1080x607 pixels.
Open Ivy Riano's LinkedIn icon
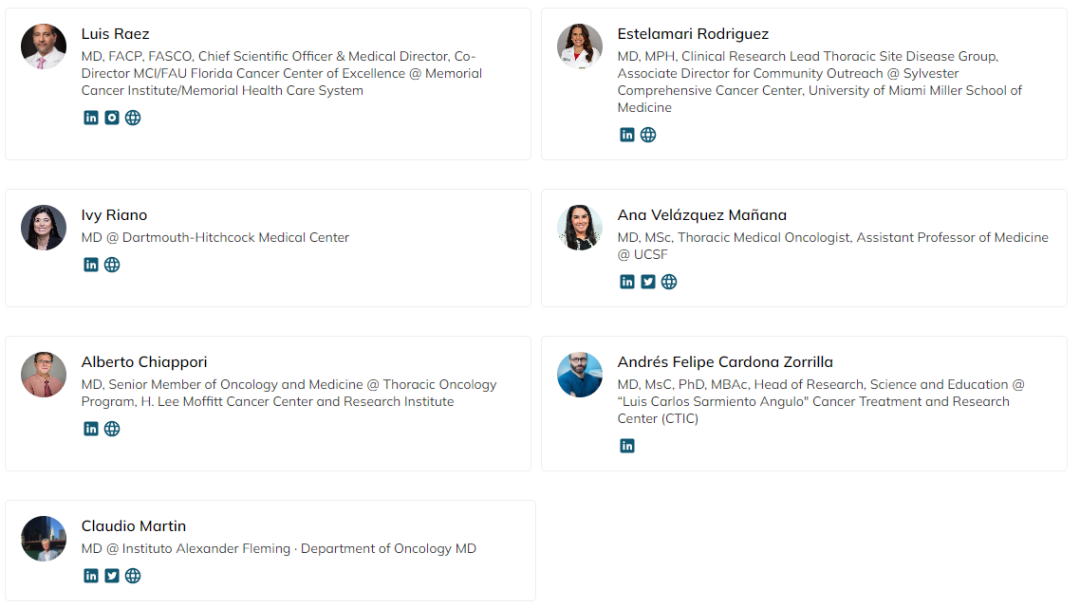[91, 265]
